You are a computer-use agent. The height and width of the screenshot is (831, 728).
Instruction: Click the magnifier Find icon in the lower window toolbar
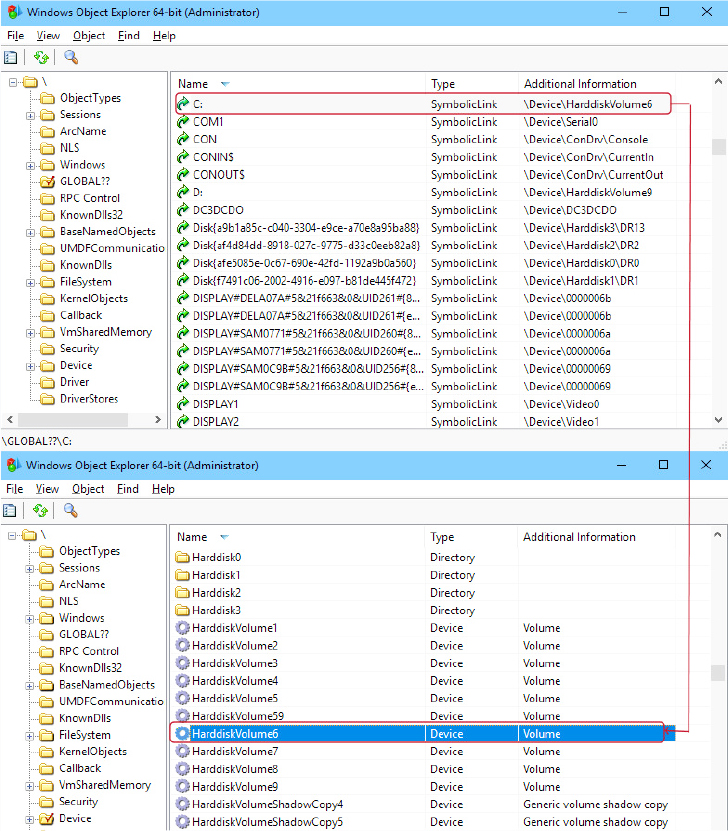click(x=71, y=510)
